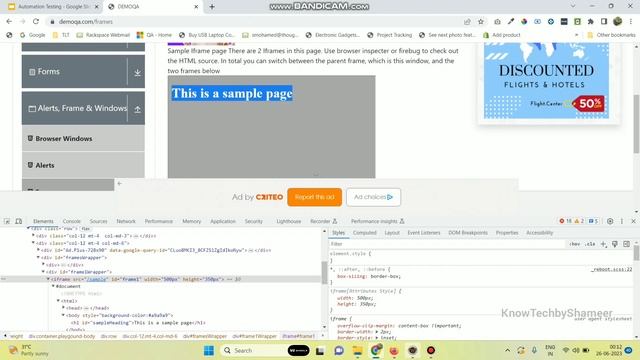Open the Performance tab in DevTools

pos(158,221)
